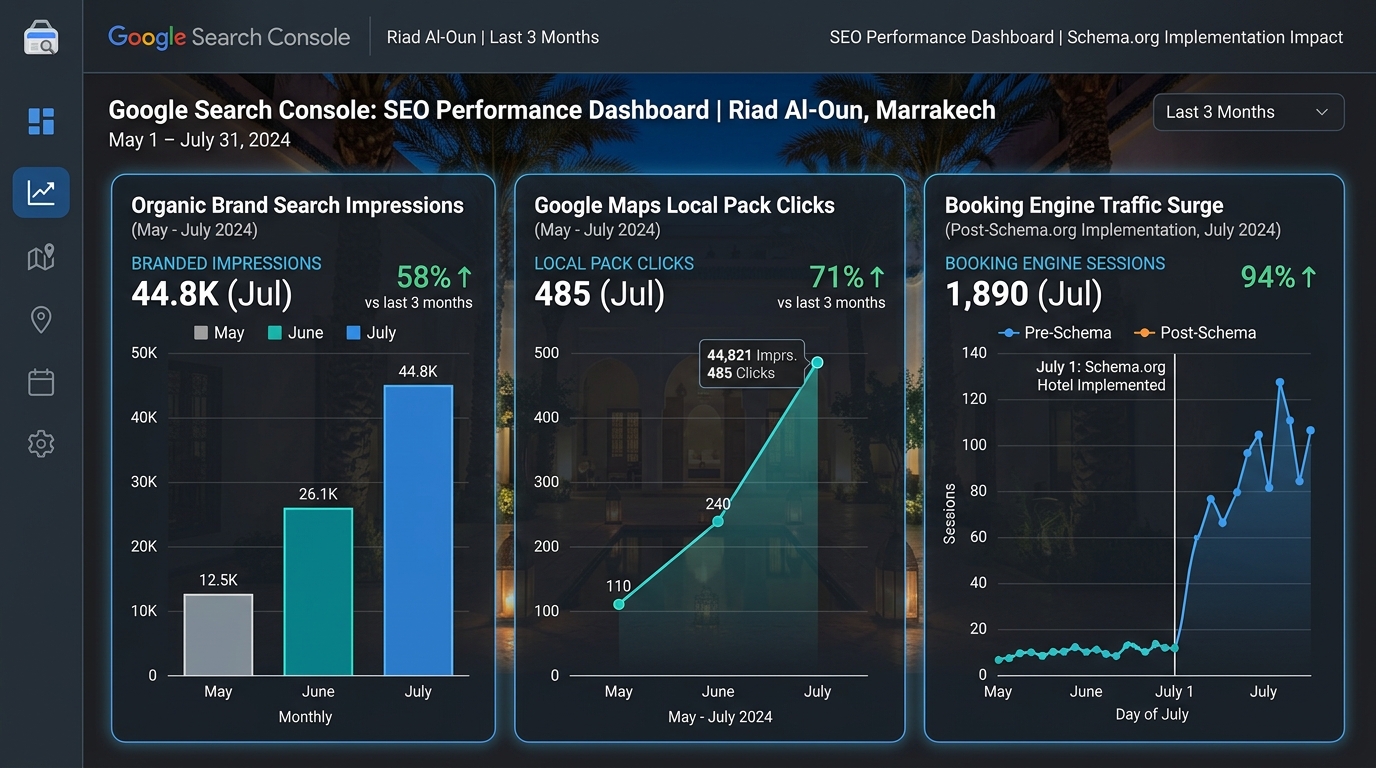The width and height of the screenshot is (1376, 768).
Task: Toggle the Post-Schema legend series
Action: pyautogui.click(x=1195, y=333)
